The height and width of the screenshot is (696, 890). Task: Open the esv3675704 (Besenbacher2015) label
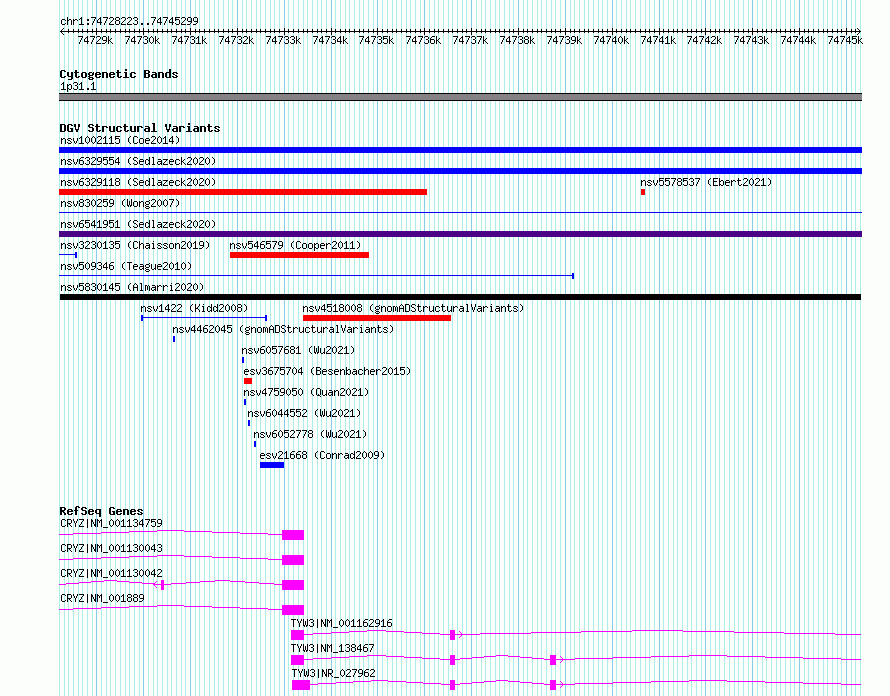click(327, 371)
